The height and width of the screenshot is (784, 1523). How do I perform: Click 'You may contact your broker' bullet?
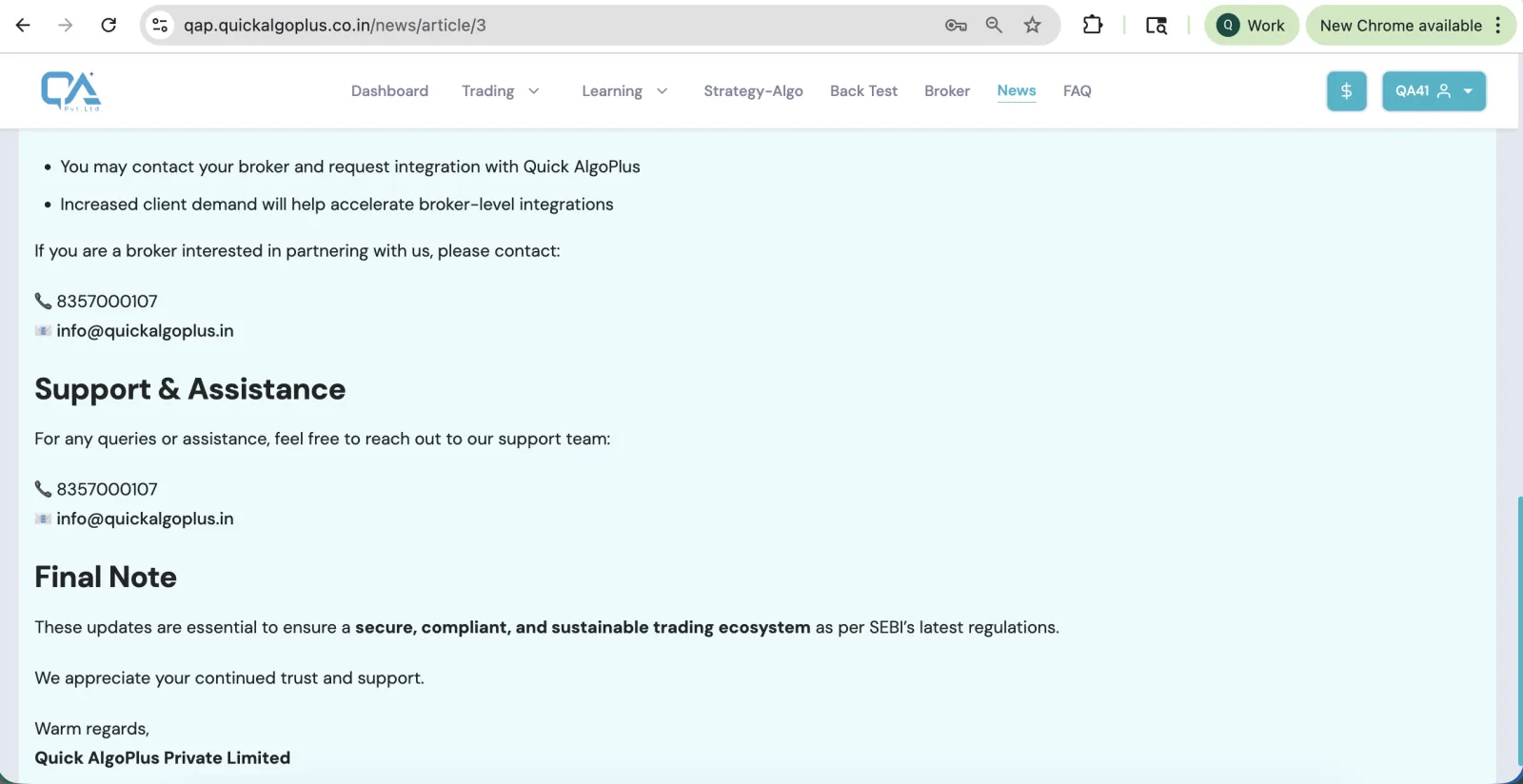pos(350,167)
